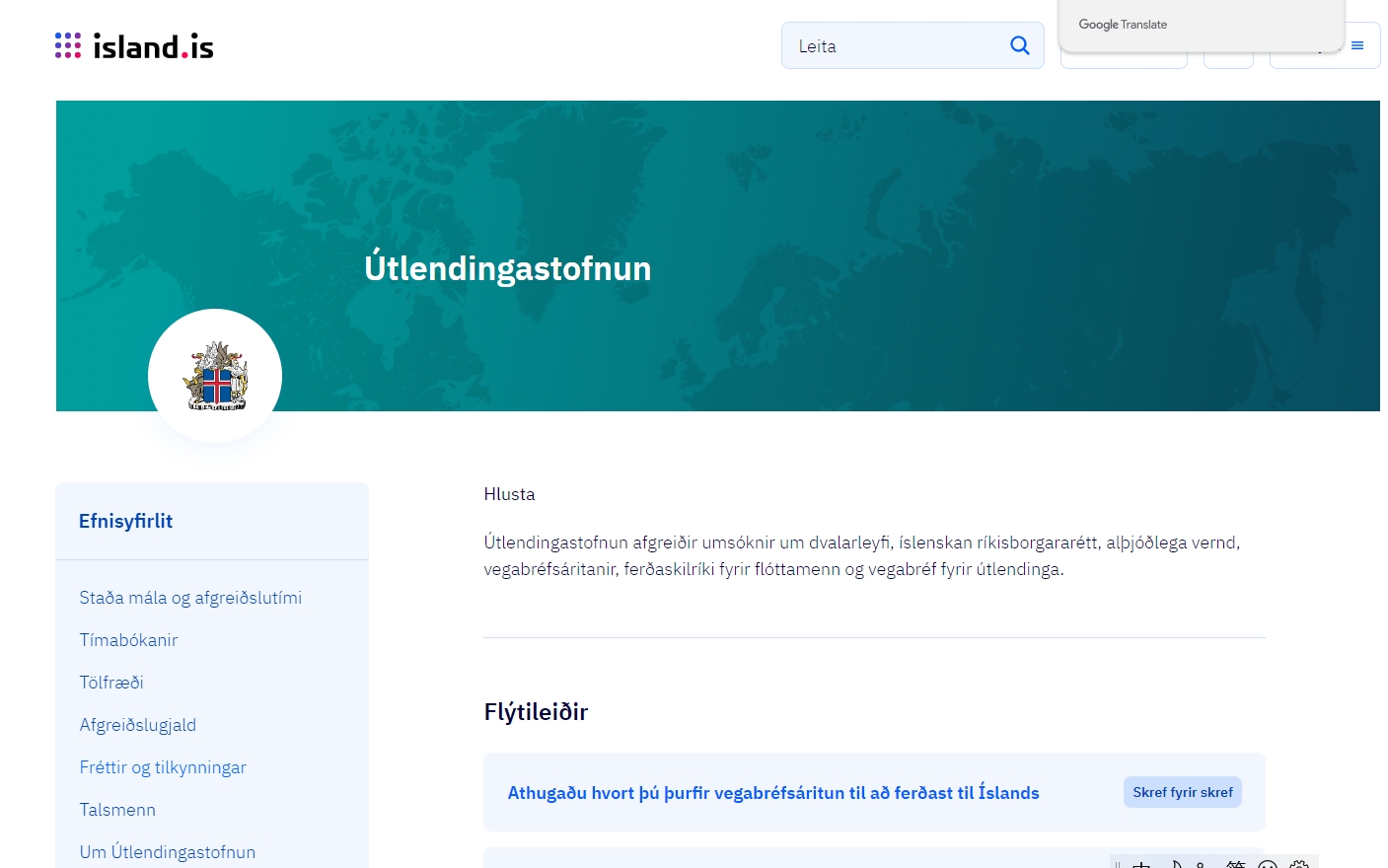Go to Tímabókanir in sidebar

click(x=128, y=640)
